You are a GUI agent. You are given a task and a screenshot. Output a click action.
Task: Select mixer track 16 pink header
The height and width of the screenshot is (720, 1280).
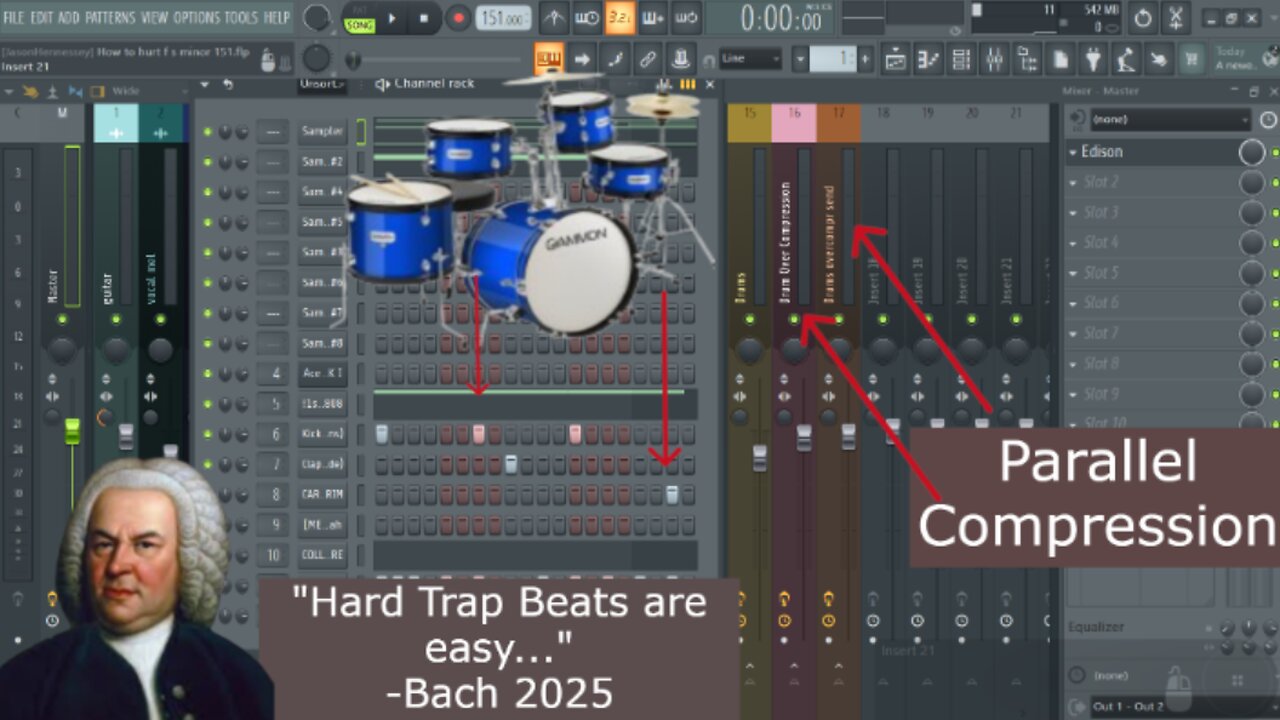tap(794, 123)
